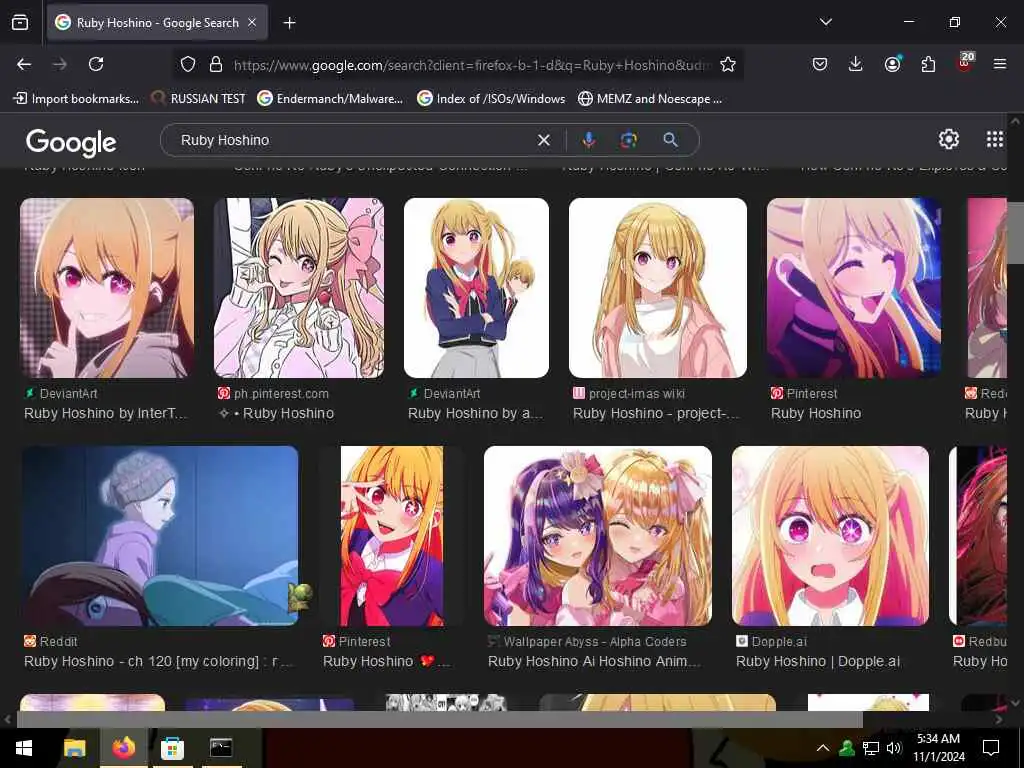Open Dopple.ai Ruby Hoshino image
The width and height of the screenshot is (1024, 768).
tap(830, 536)
